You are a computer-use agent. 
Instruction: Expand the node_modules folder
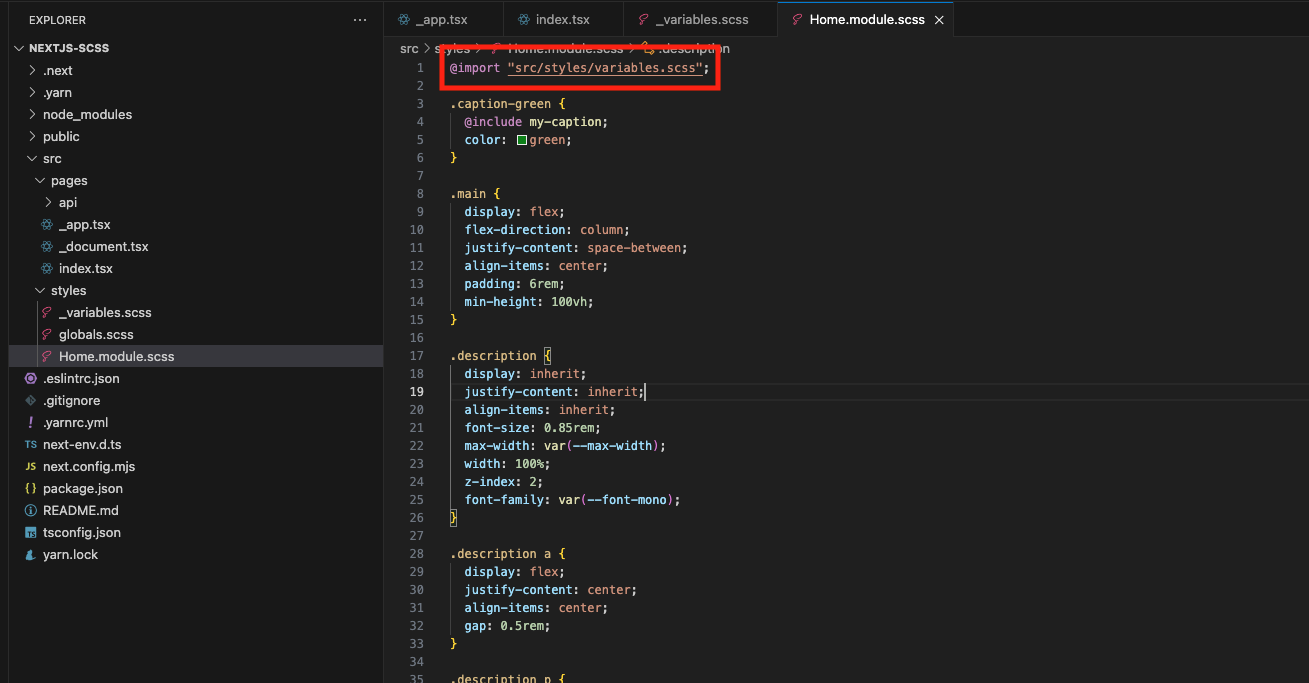tap(32, 115)
